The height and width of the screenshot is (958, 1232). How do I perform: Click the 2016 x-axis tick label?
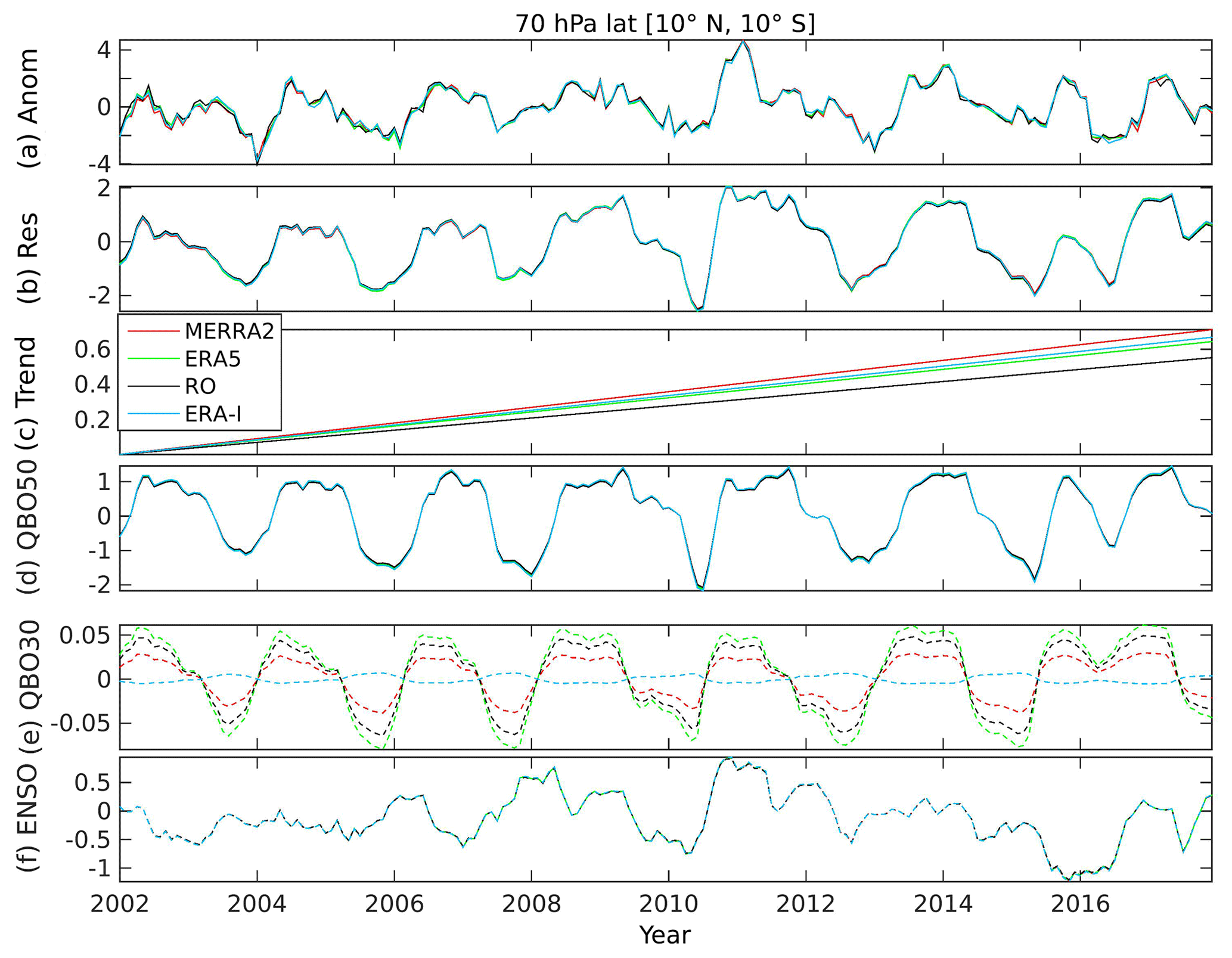(x=1079, y=904)
